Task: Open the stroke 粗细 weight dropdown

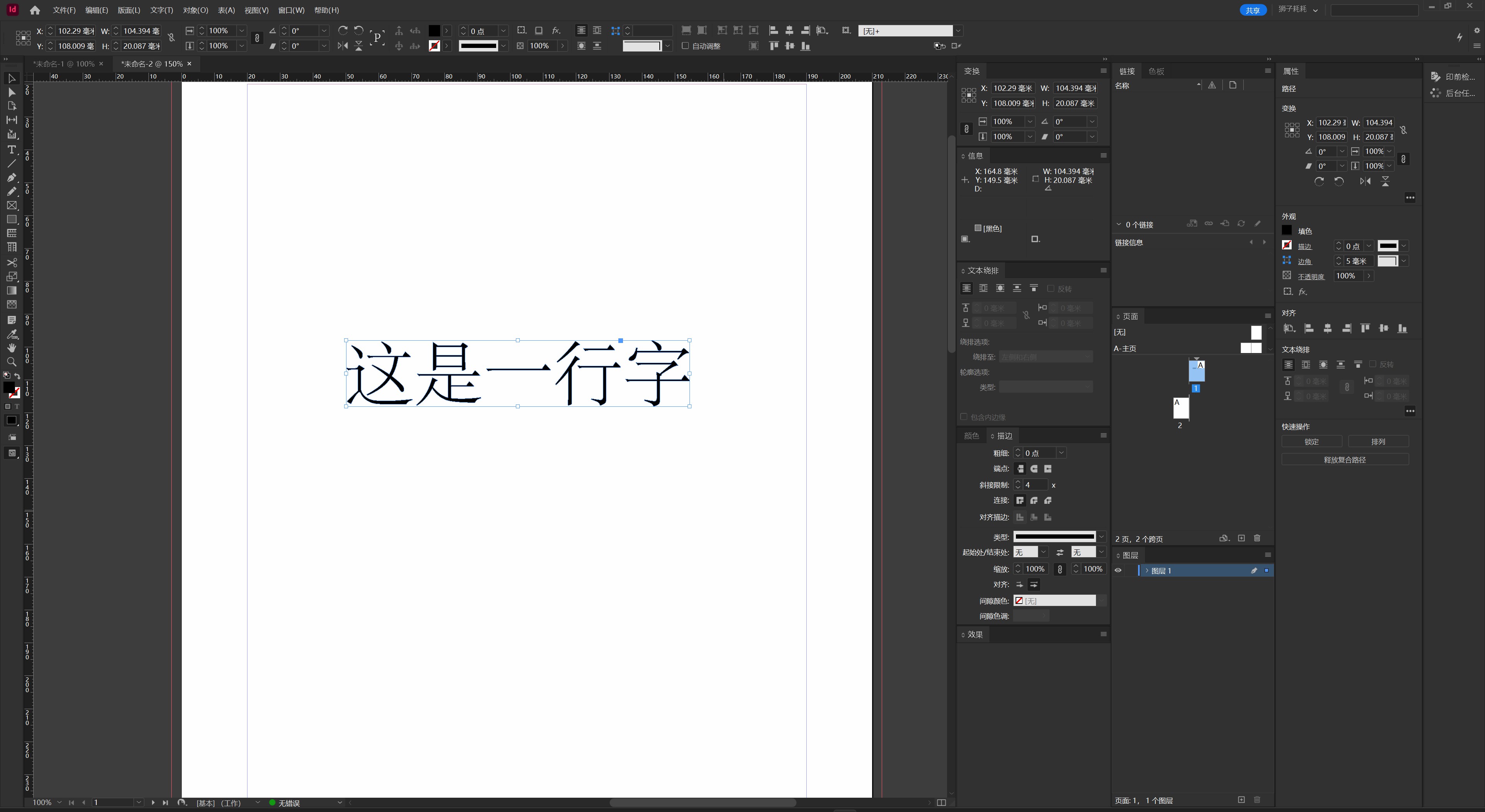Action: [1061, 453]
